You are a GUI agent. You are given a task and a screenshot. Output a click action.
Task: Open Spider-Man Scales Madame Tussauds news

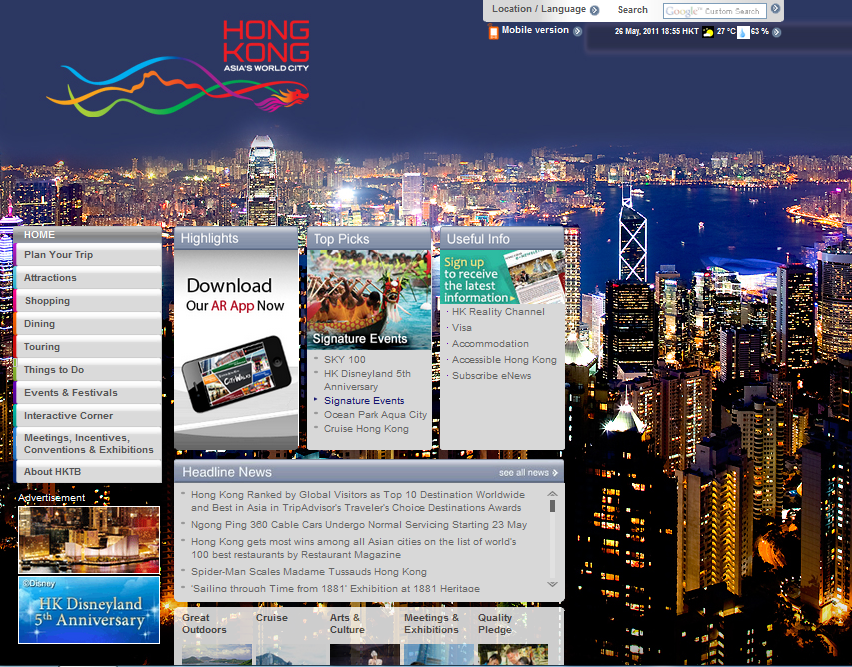309,572
